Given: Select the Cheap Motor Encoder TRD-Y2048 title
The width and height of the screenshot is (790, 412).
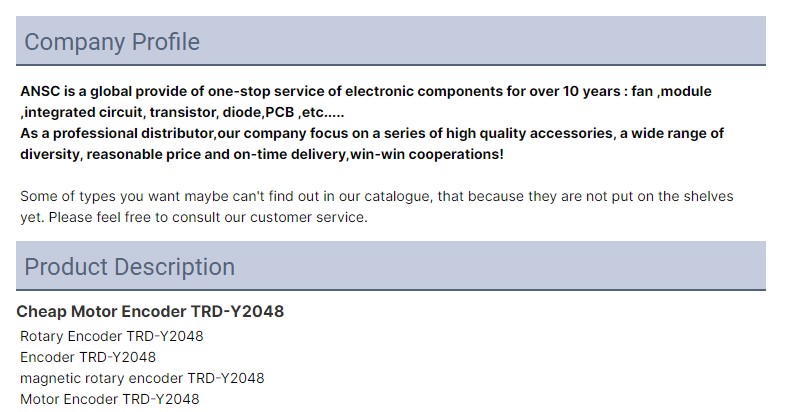Looking at the screenshot, I should [150, 311].
